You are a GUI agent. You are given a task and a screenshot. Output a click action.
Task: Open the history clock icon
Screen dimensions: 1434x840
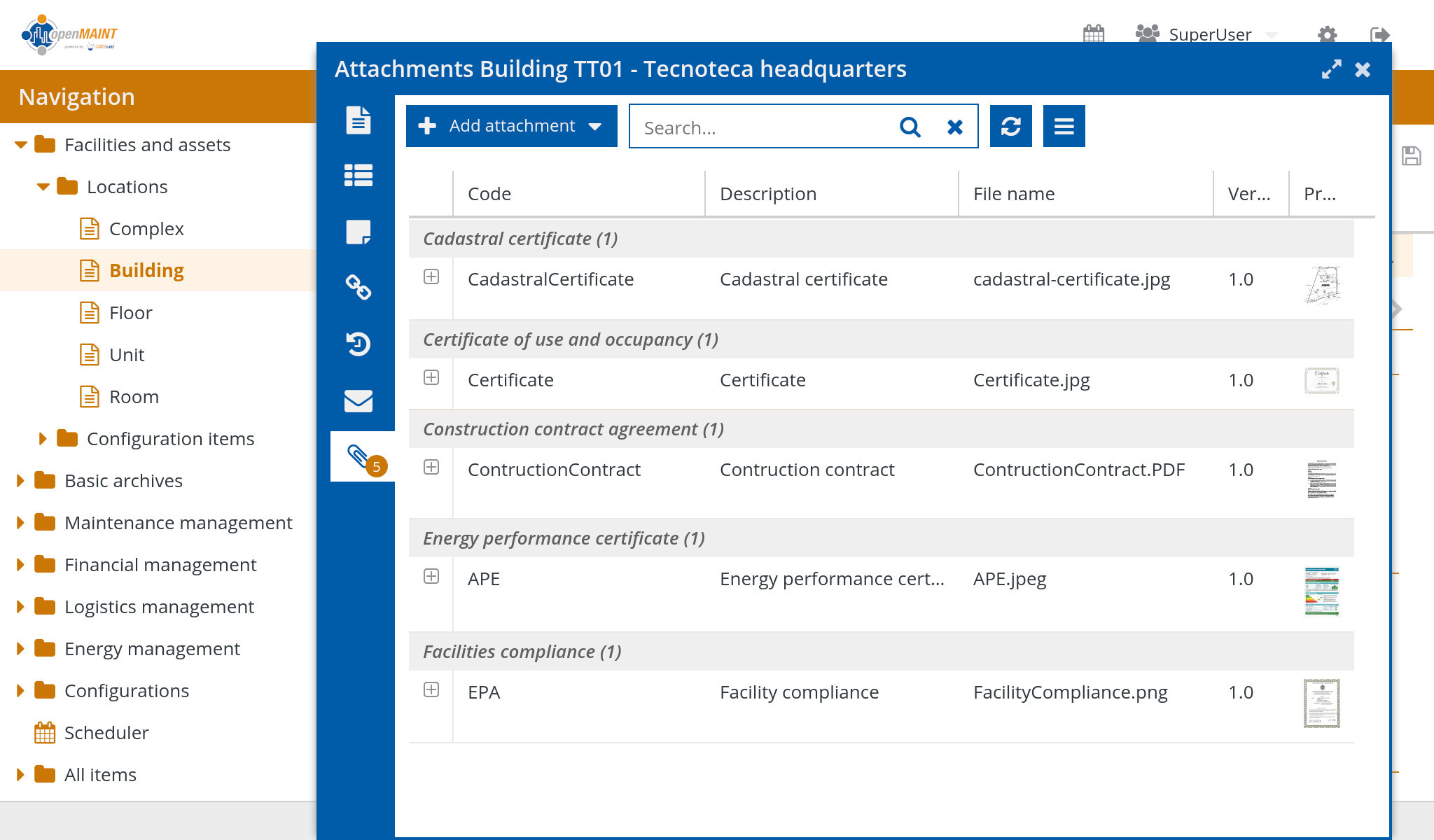click(358, 344)
